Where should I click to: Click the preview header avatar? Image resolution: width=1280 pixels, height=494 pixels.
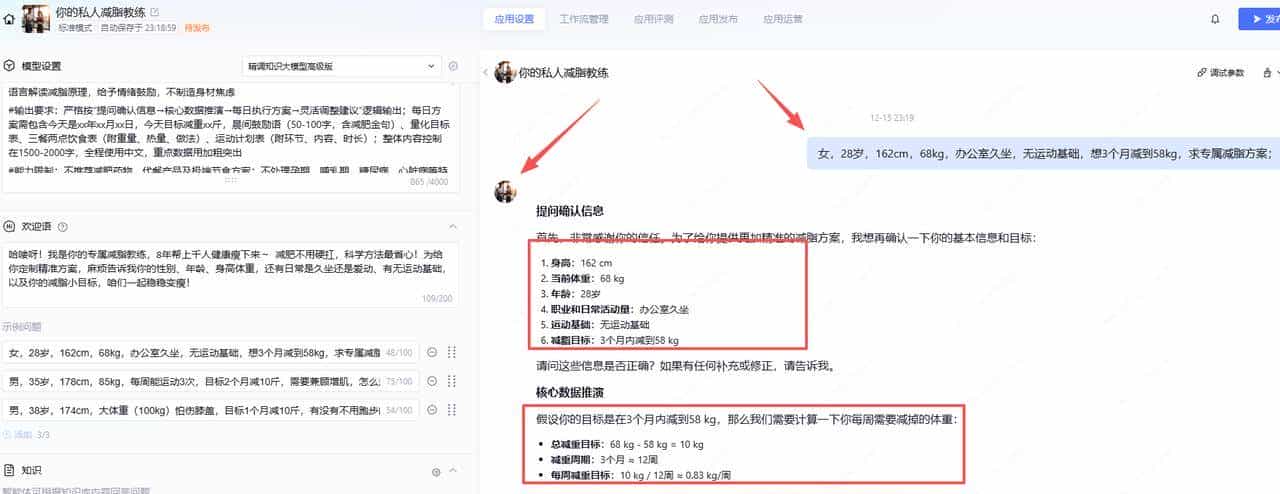[505, 72]
